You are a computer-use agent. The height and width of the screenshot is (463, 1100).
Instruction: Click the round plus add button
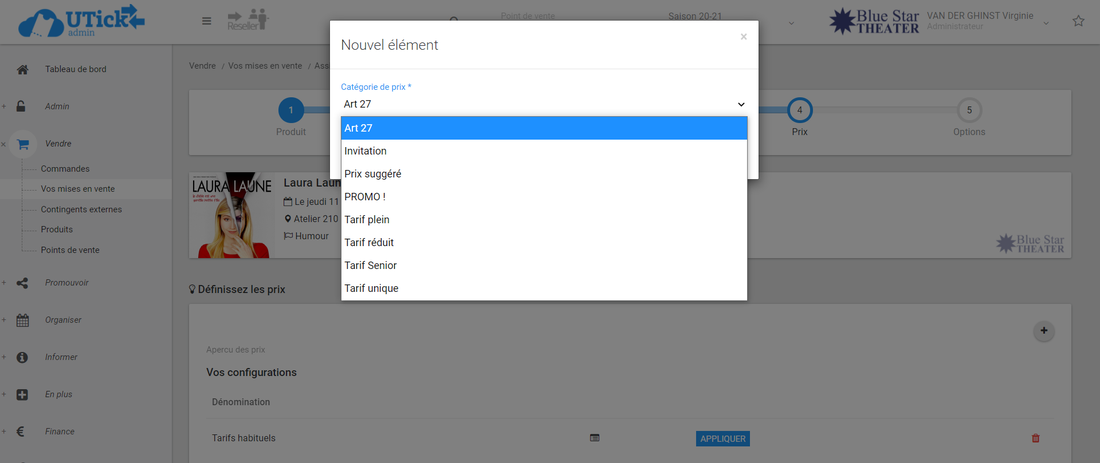click(x=1044, y=330)
